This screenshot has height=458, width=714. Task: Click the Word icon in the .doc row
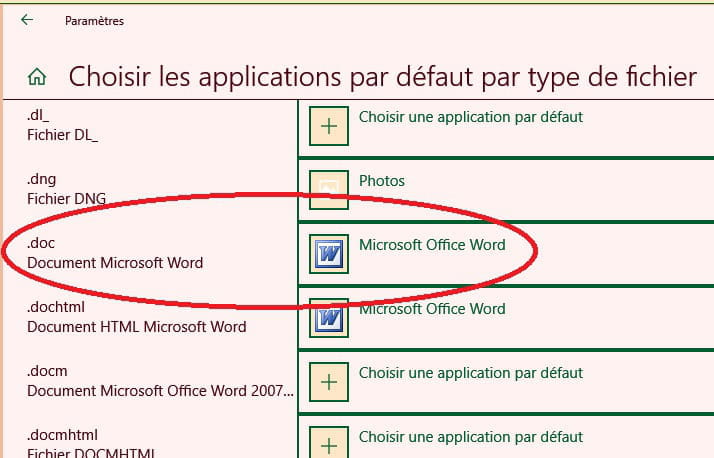point(329,254)
